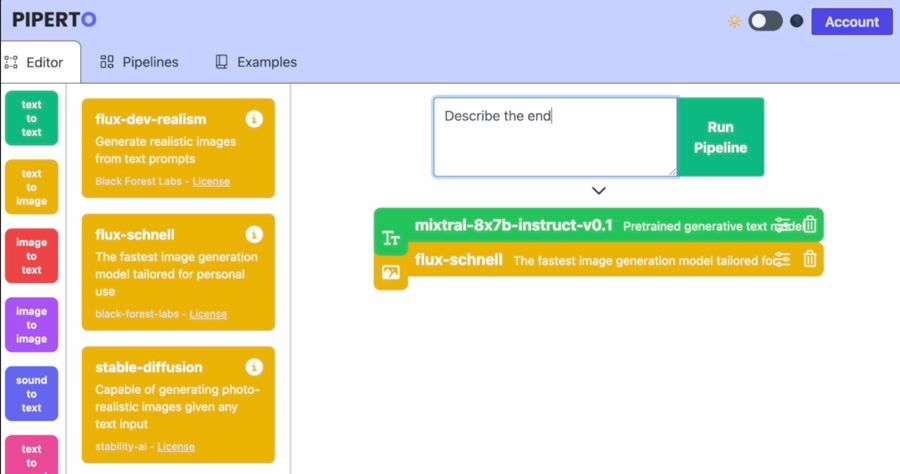Delete the mixtral-8x7b-instruct-v0.1 block
The width and height of the screenshot is (900, 474).
pyautogui.click(x=809, y=224)
